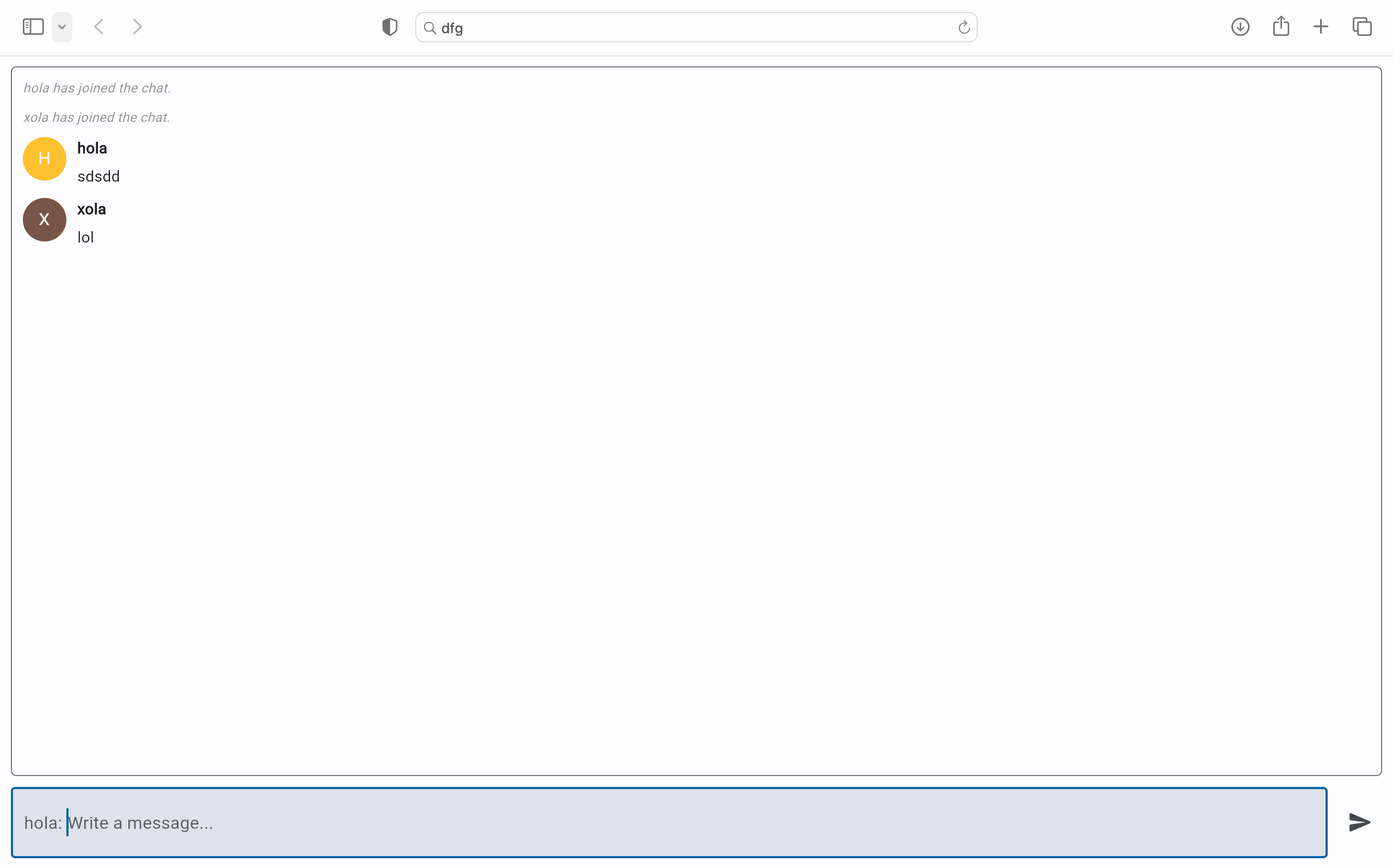Click the hola username in chat
This screenshot has width=1393, height=868.
pyautogui.click(x=92, y=148)
